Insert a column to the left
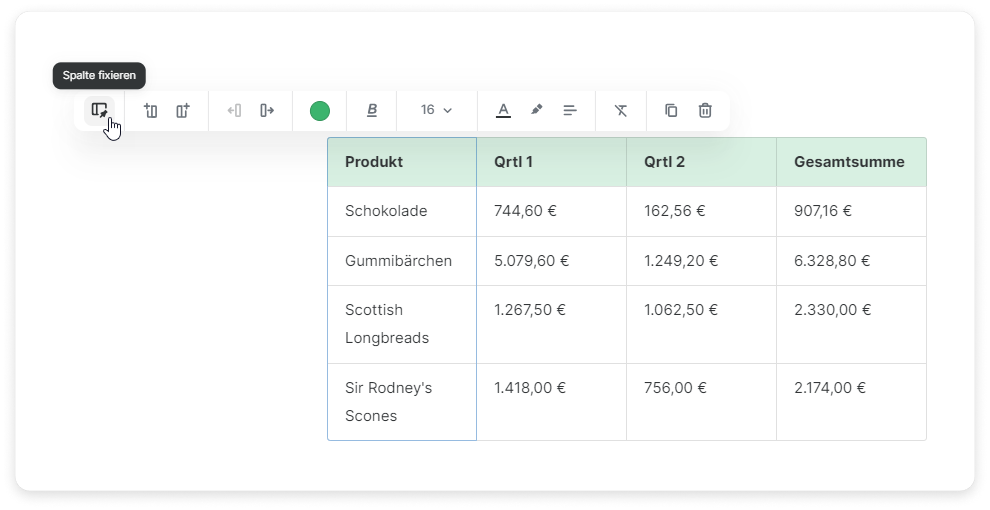 (x=151, y=110)
